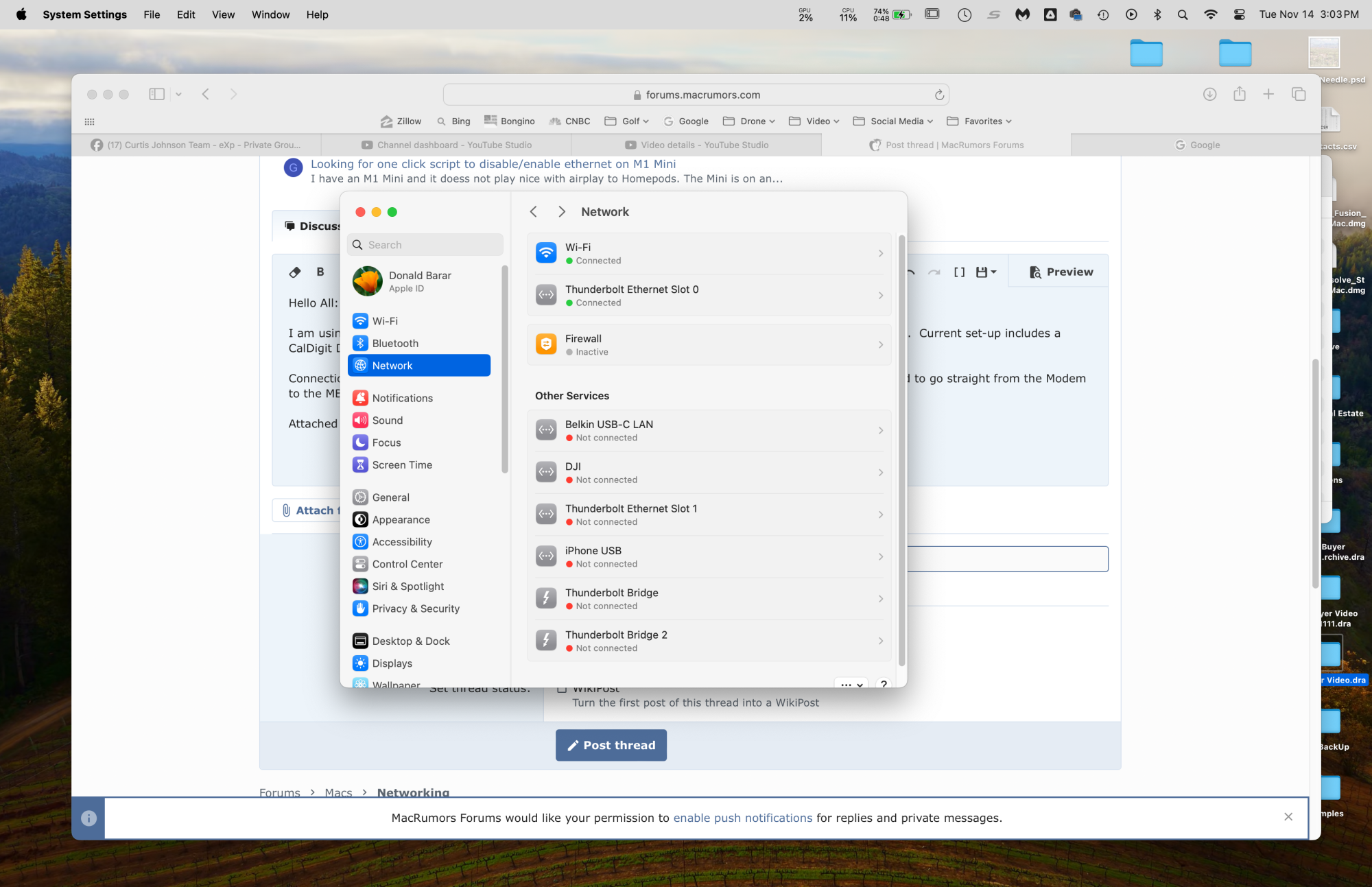Open Firewall settings row
The width and height of the screenshot is (1372, 887).
point(709,344)
